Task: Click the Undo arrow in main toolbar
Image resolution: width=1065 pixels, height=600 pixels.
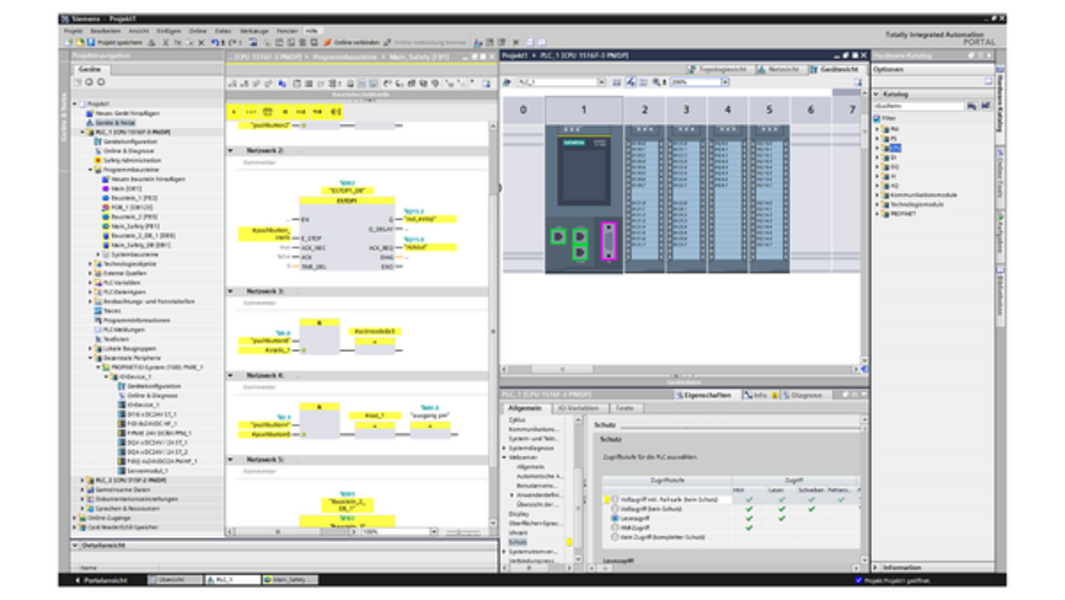Action: 214,42
